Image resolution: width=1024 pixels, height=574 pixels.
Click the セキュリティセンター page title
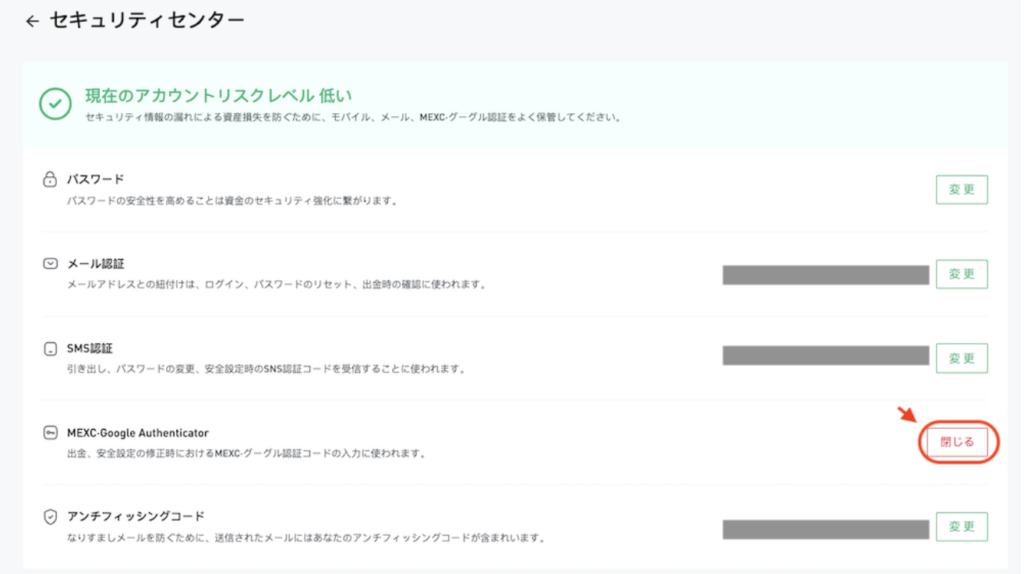[147, 20]
